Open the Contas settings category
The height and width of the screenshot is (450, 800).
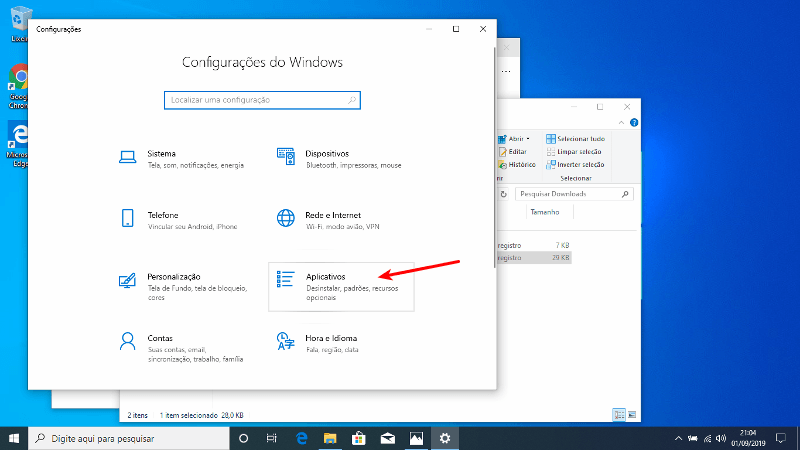pos(184,348)
